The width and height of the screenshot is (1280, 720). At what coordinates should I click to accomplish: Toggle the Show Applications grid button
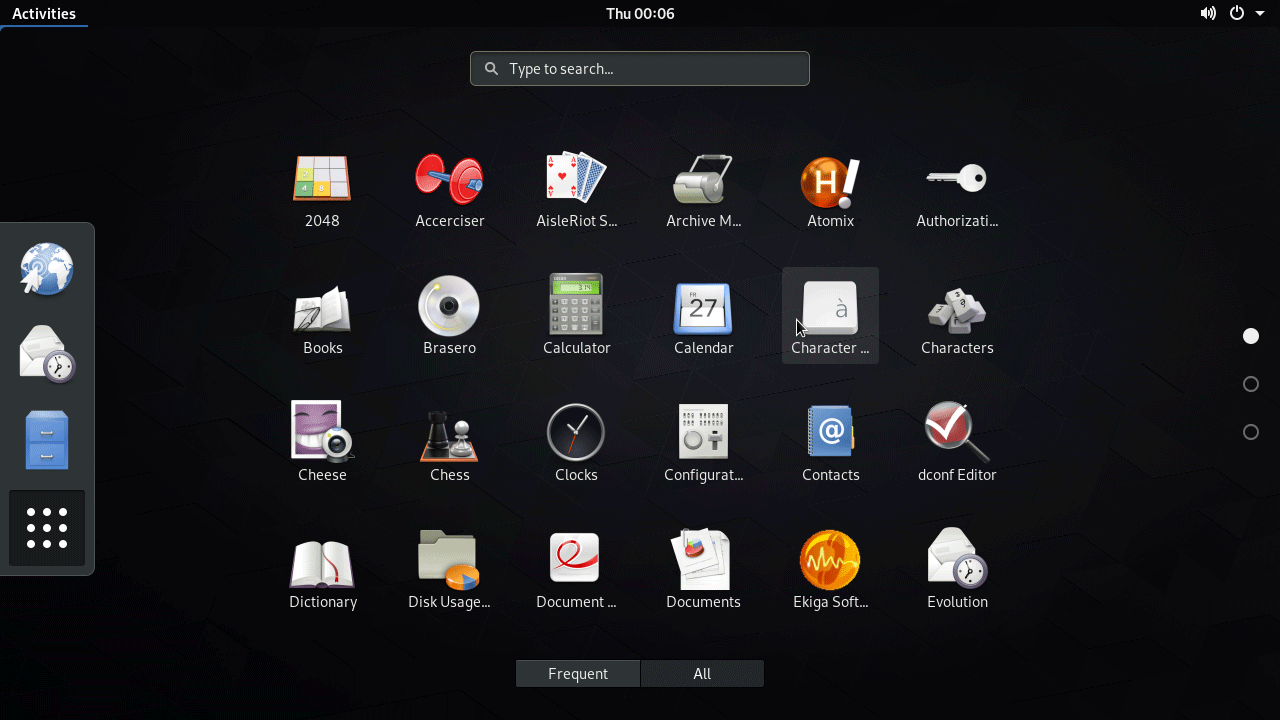click(x=47, y=528)
